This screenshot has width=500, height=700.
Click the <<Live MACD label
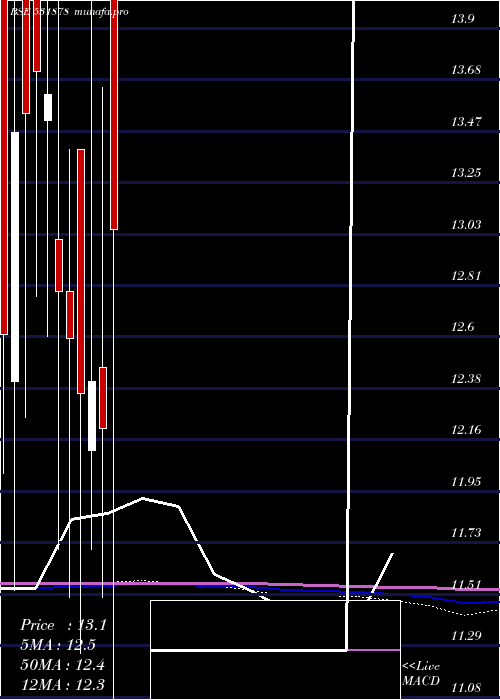[x=421, y=674]
